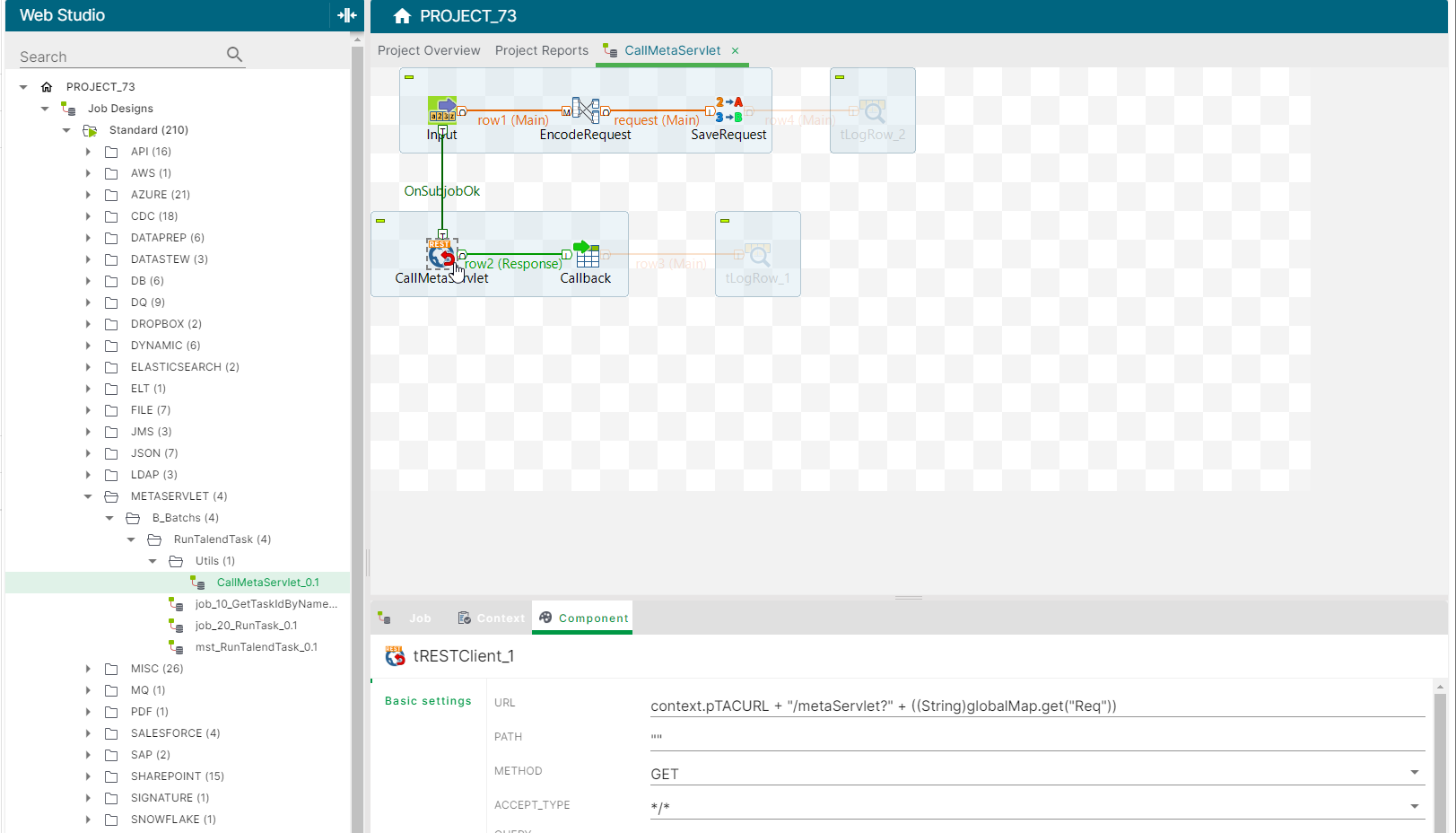
Task: Select the tLogRow_2 component icon
Action: [873, 112]
